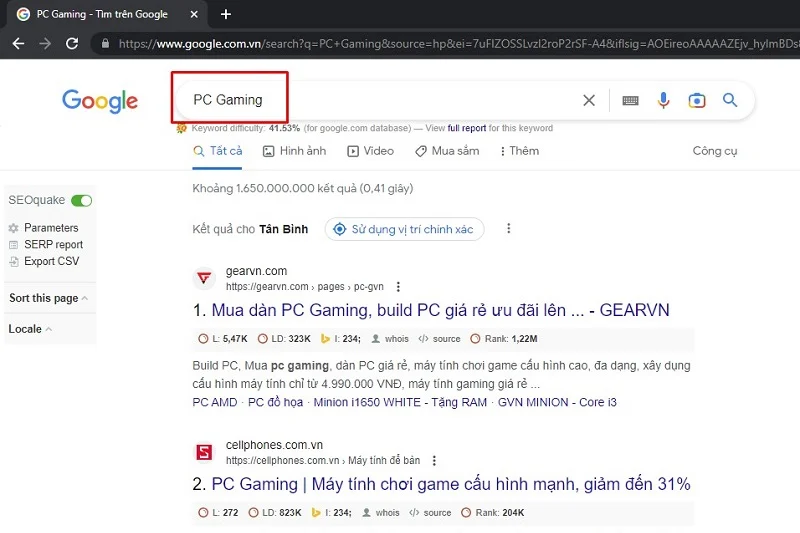Expand Sort this page

[x=48, y=298]
